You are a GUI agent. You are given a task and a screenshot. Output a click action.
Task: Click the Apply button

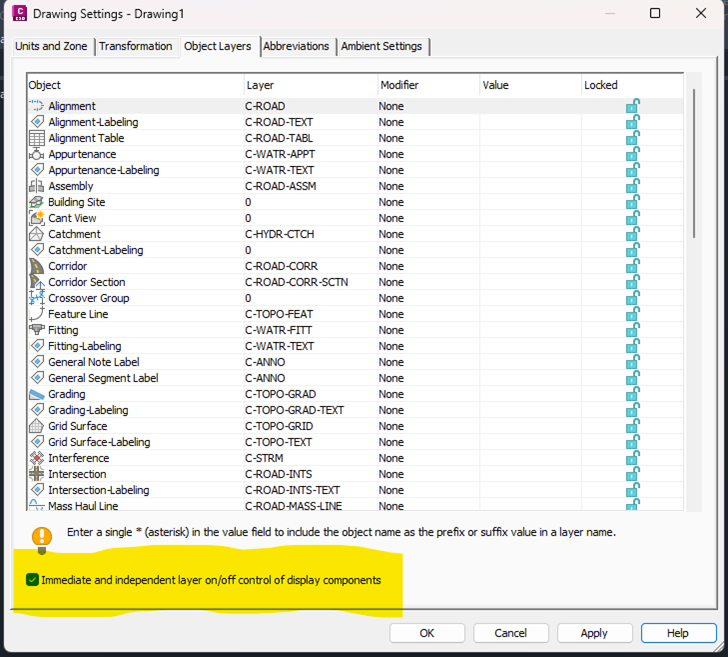pyautogui.click(x=594, y=633)
